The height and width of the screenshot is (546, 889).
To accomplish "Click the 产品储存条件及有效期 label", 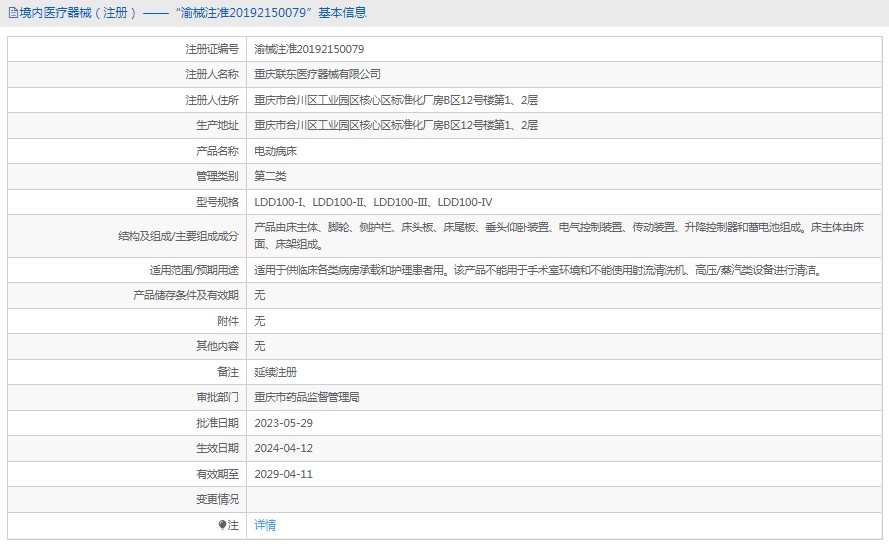I will tap(186, 295).
